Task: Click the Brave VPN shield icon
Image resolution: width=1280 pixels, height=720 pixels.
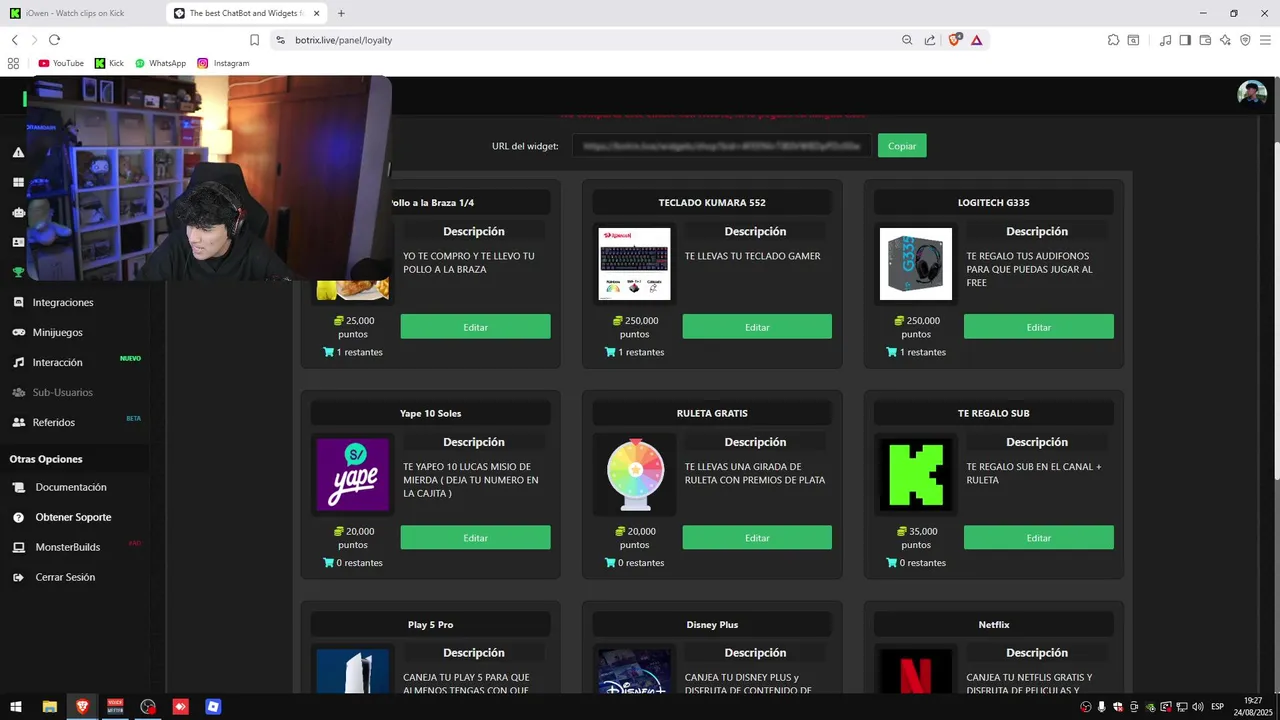Action: coord(1245,40)
